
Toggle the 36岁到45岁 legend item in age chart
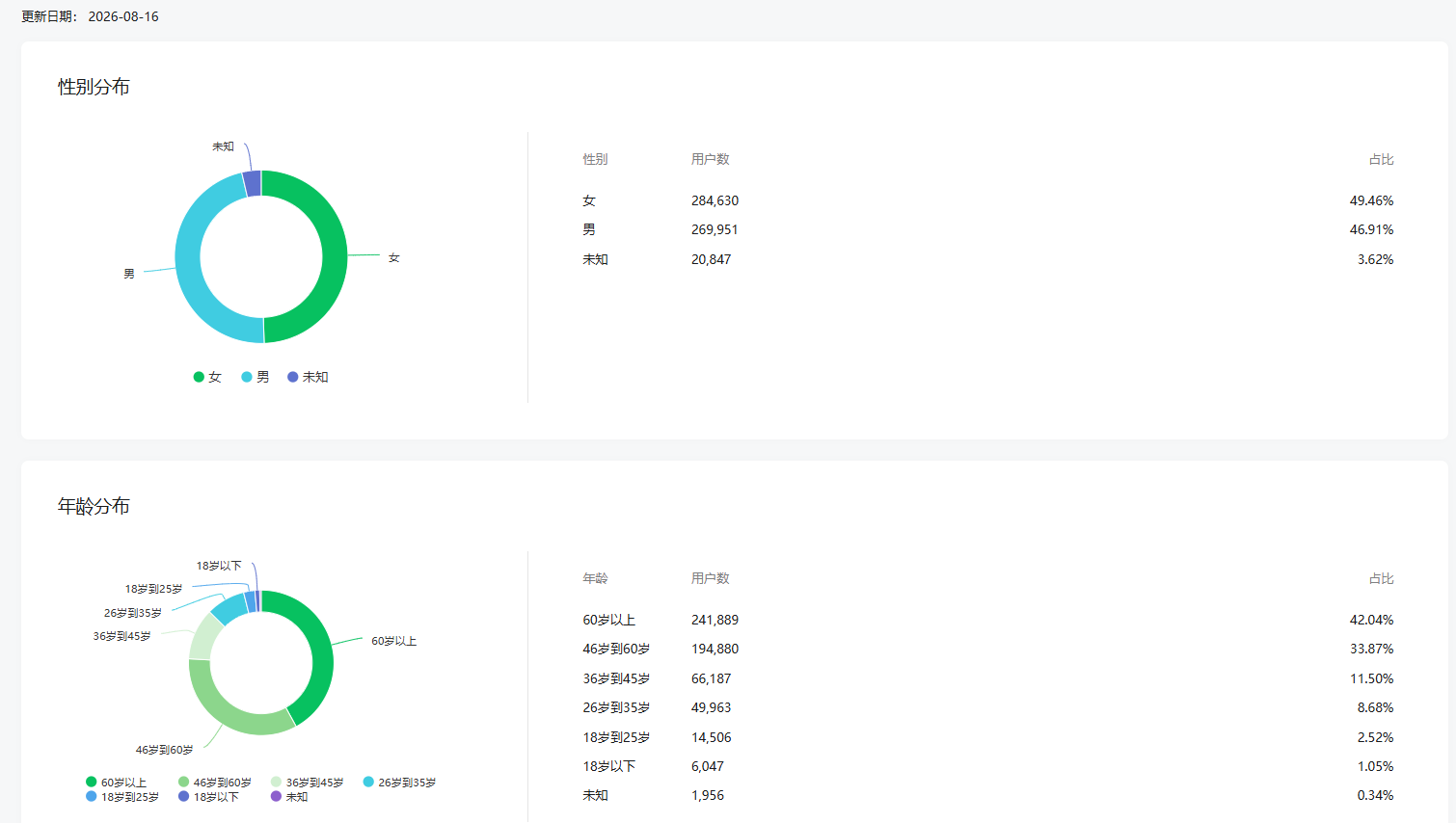(x=308, y=783)
